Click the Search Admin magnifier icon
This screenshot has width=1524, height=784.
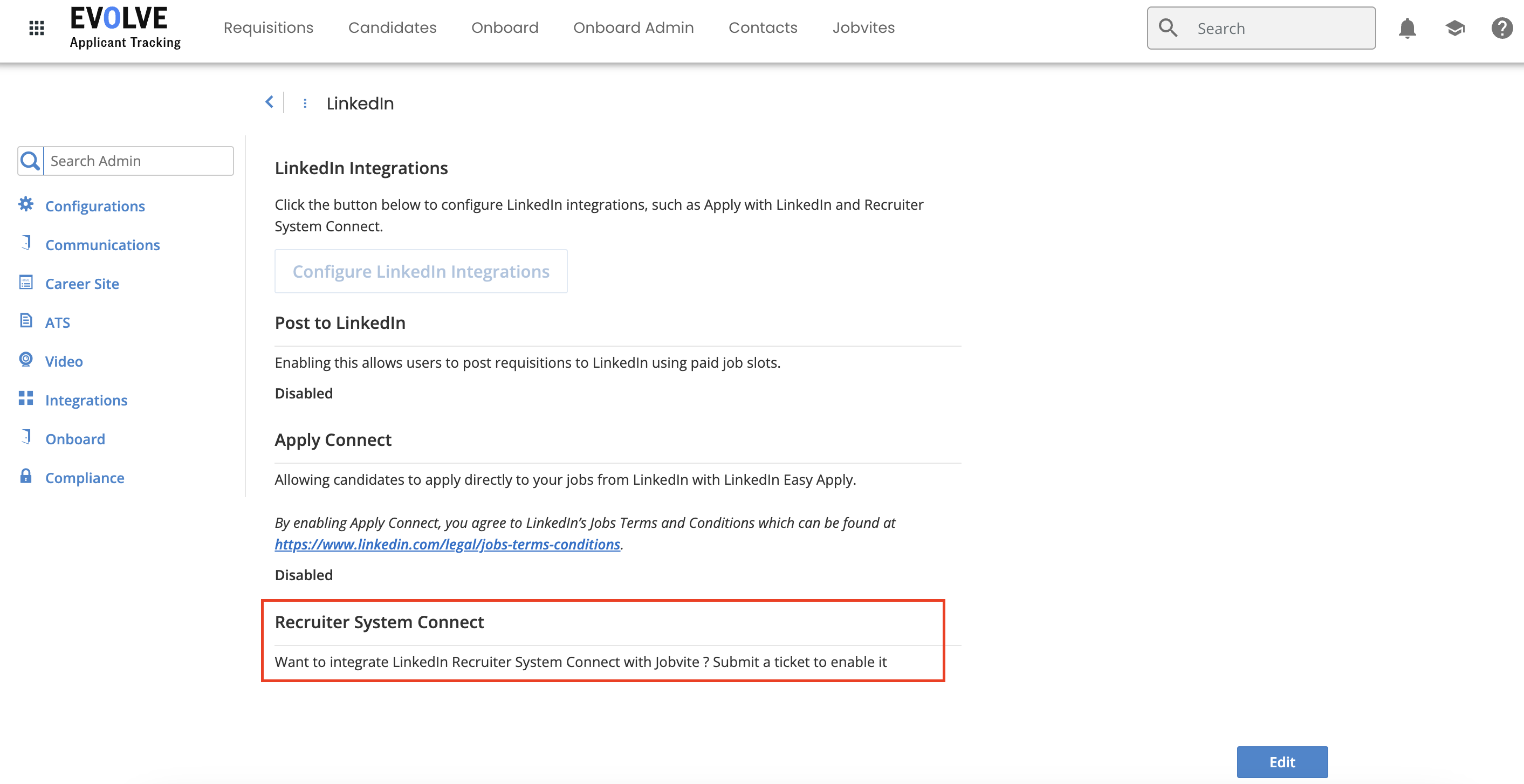click(x=30, y=160)
